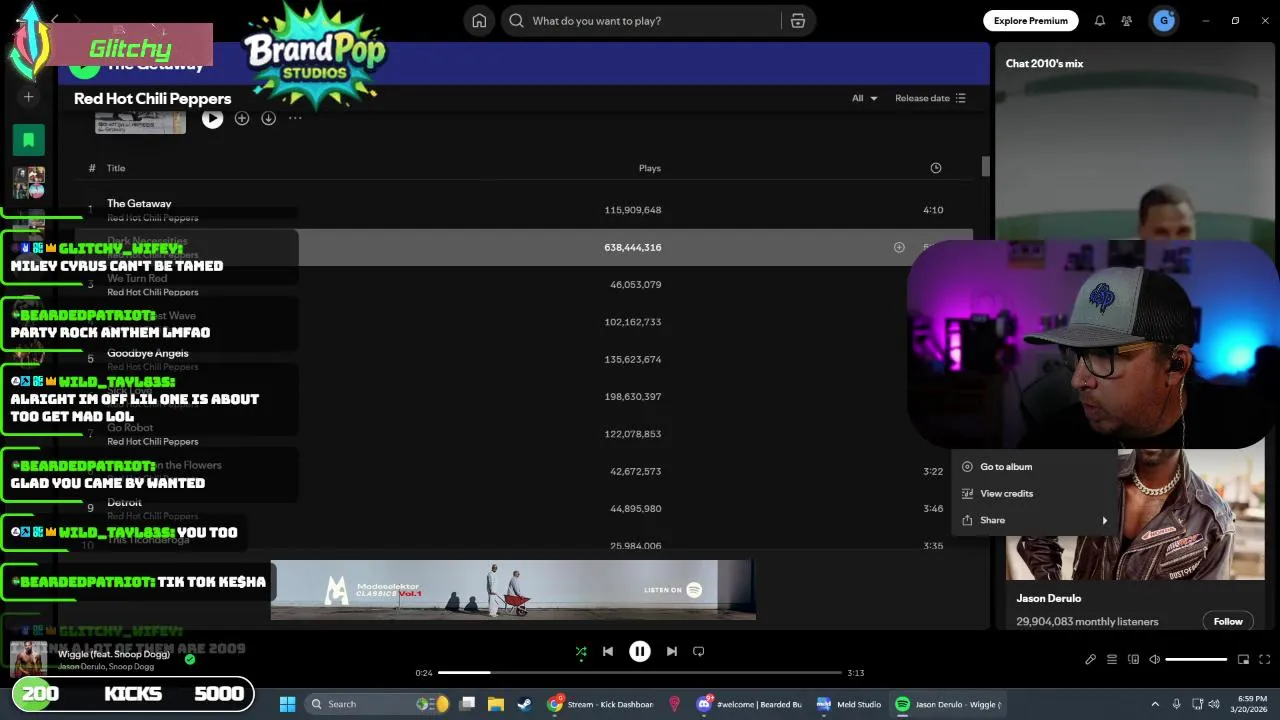This screenshot has height=720, width=1280.
Task: Go to Spotify Home
Action: 479,21
